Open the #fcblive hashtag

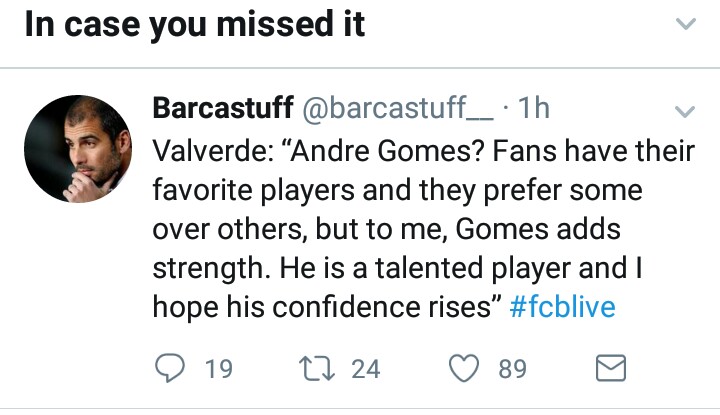[x=562, y=307]
